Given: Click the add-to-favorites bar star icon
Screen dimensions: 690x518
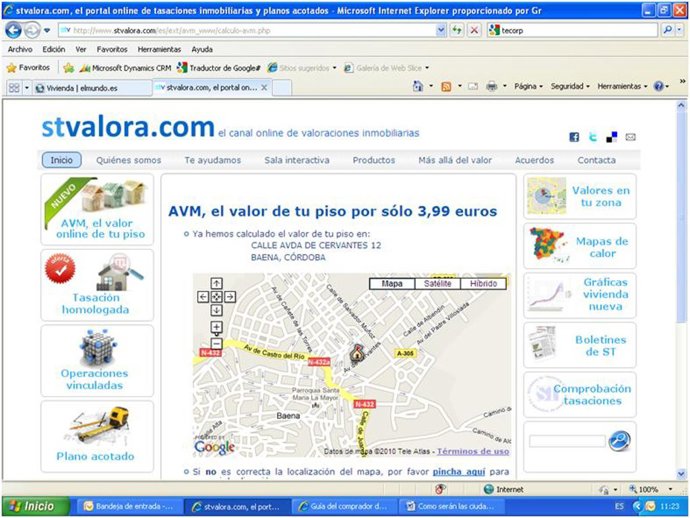Looking at the screenshot, I should click(69, 68).
